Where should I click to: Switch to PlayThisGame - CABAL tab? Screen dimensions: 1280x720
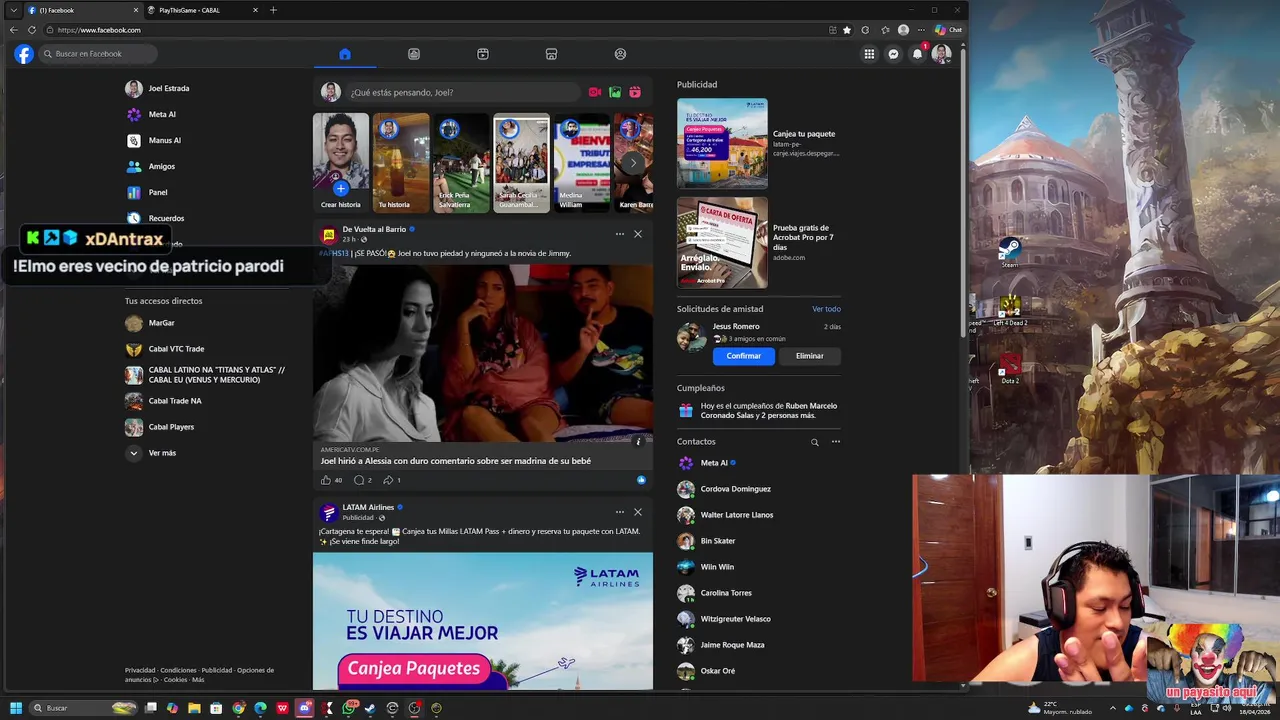[x=202, y=10]
